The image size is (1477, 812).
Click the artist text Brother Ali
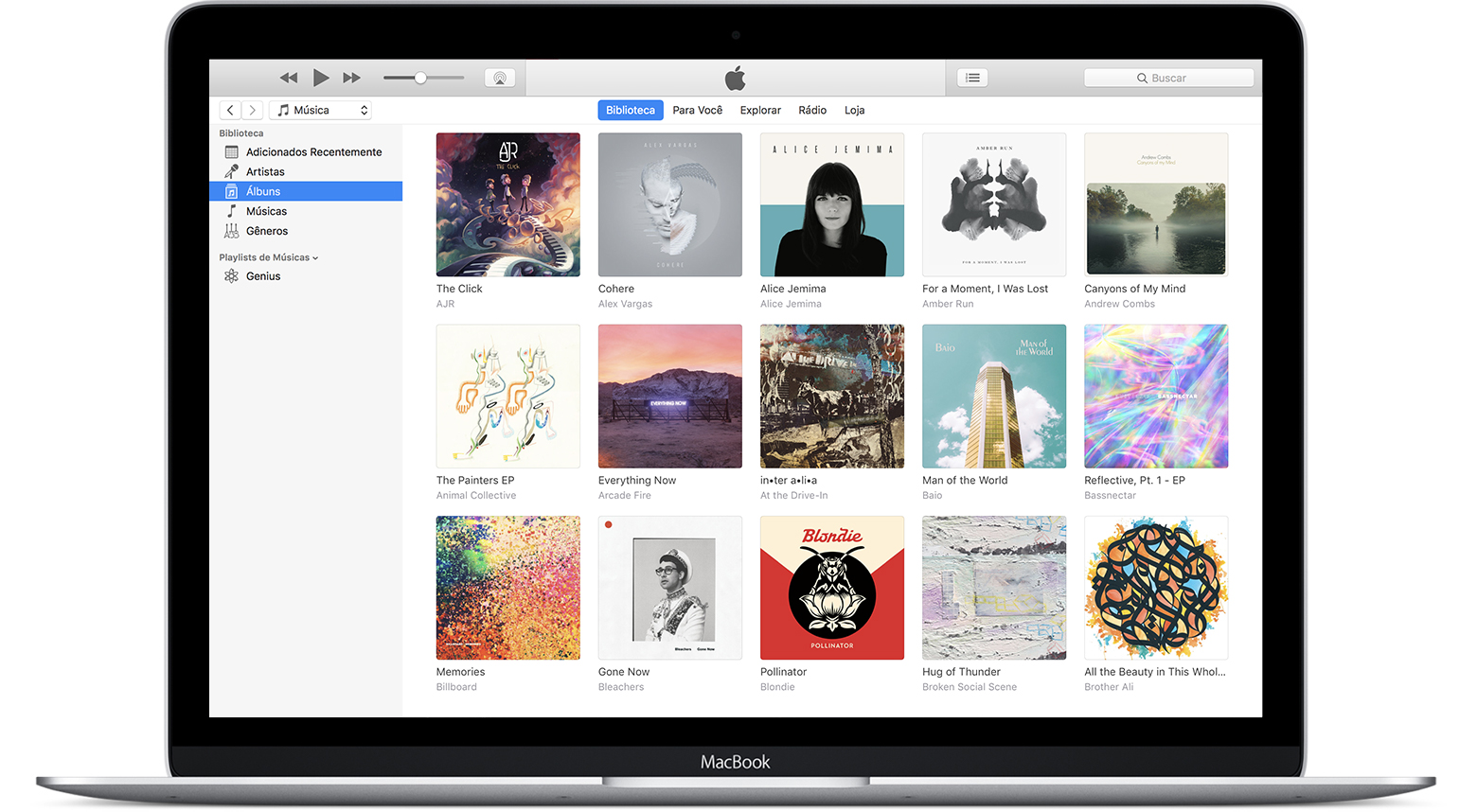point(1109,687)
